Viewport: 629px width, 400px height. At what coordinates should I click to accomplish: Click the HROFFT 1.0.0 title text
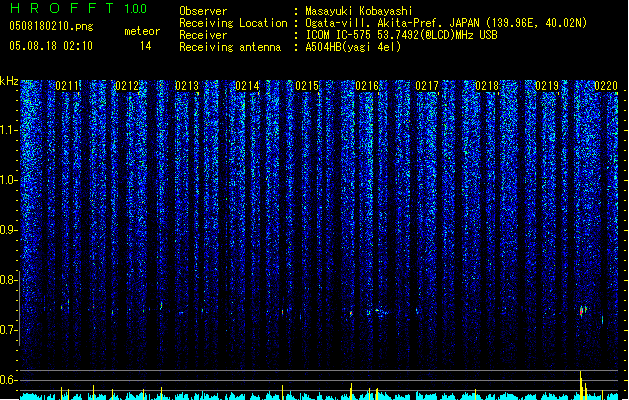pos(79,8)
